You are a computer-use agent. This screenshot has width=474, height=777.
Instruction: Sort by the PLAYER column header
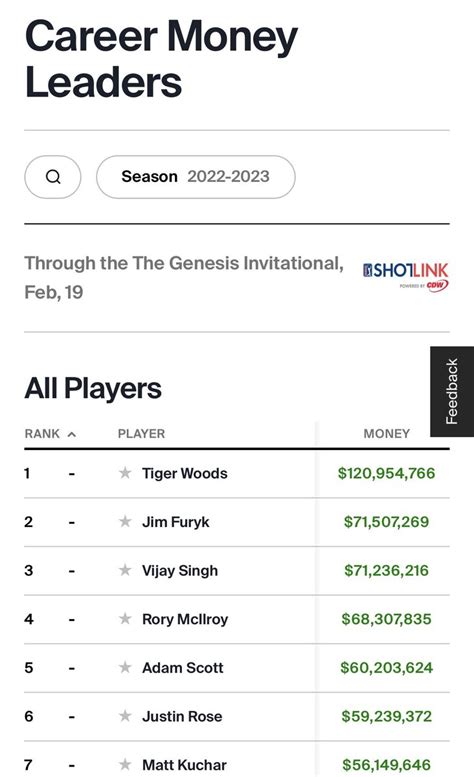pyautogui.click(x=141, y=434)
